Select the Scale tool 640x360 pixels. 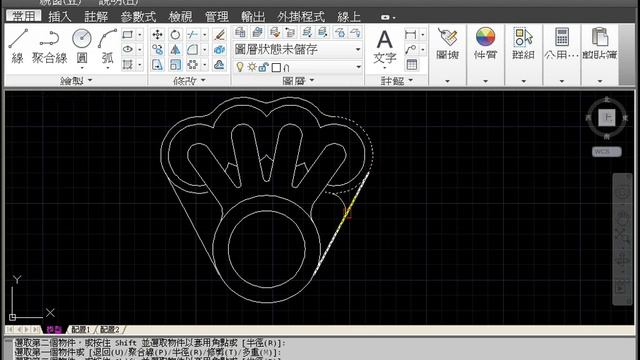tap(175, 64)
